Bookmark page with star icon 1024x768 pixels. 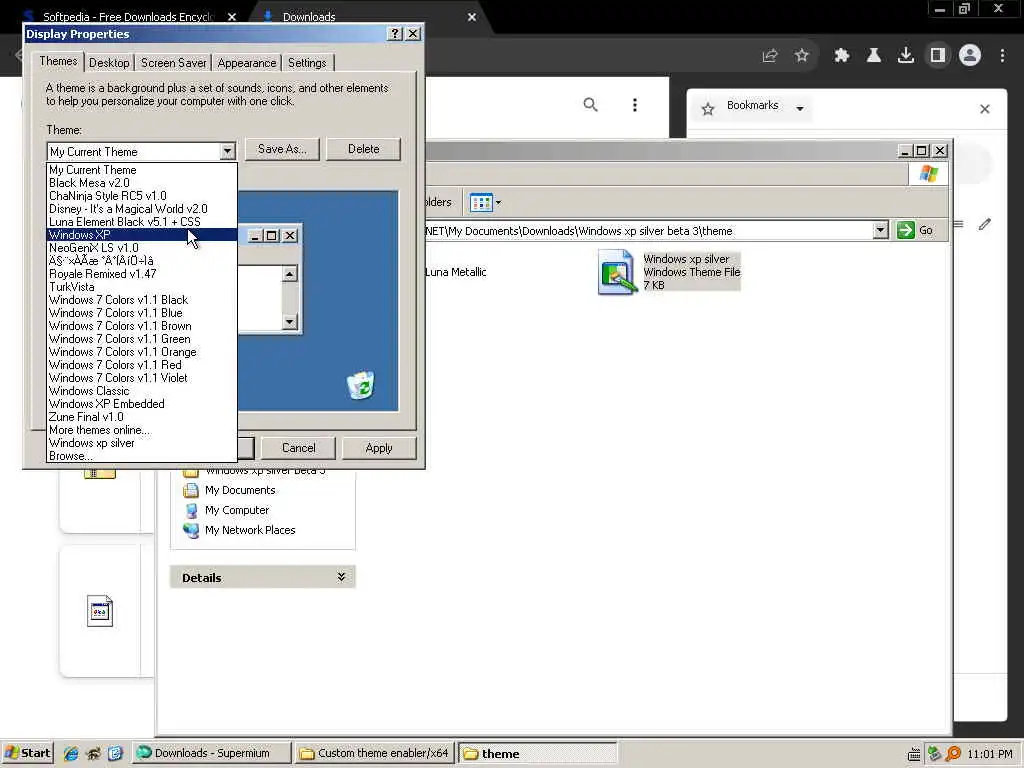pos(802,56)
